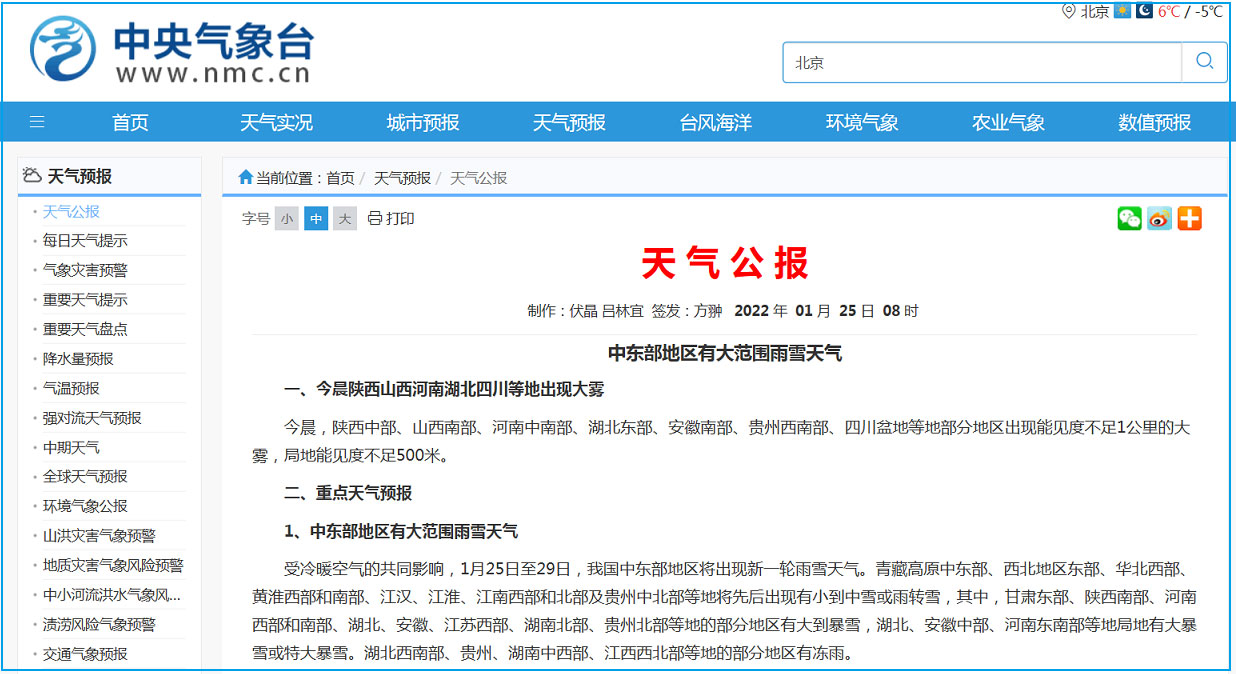Set font size to small (小)
The width and height of the screenshot is (1236, 674).
click(x=288, y=218)
